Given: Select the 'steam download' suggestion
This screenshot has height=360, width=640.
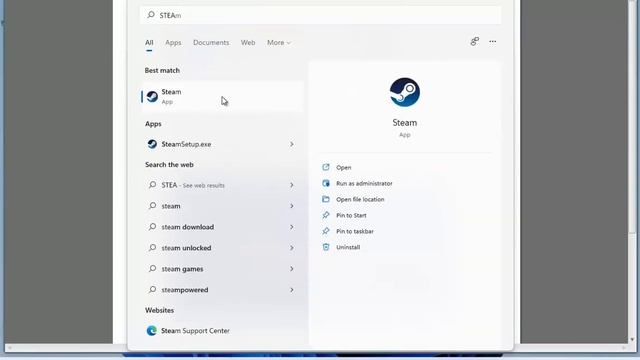Looking at the screenshot, I should (x=221, y=227).
